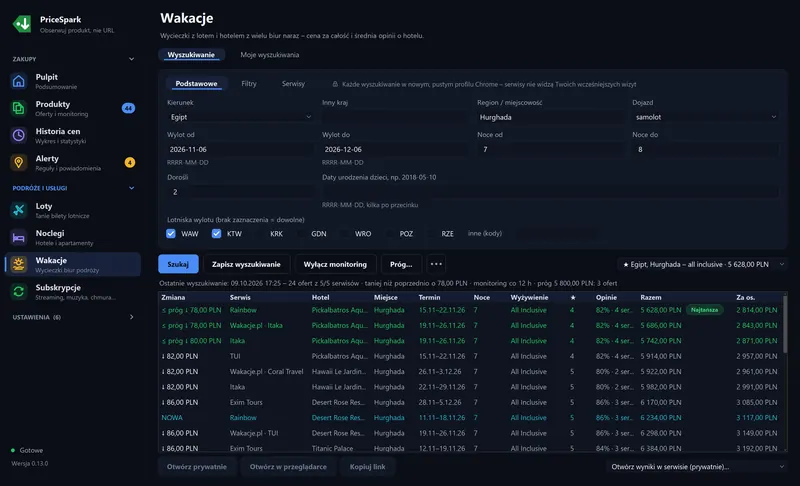
Task: Open Produkty via its copy icon
Action: pyautogui.click(x=19, y=108)
